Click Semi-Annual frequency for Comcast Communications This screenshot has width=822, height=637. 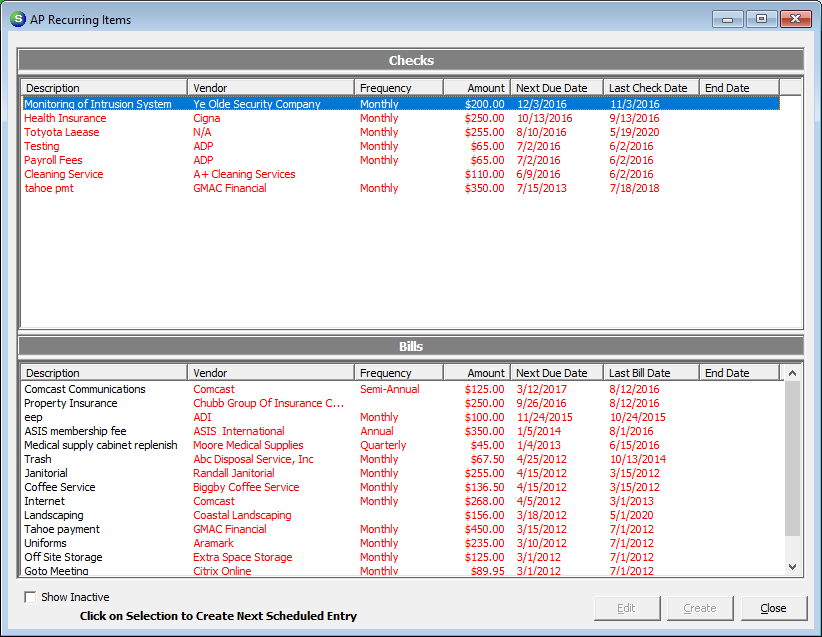390,389
